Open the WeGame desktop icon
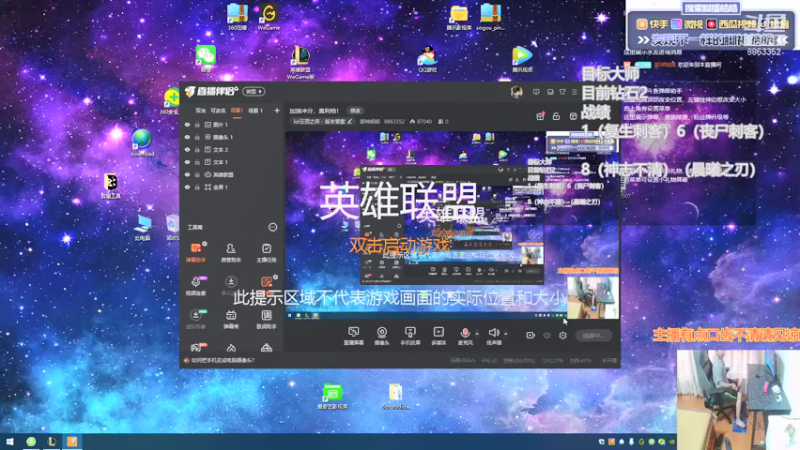The image size is (800, 450). pos(269,17)
